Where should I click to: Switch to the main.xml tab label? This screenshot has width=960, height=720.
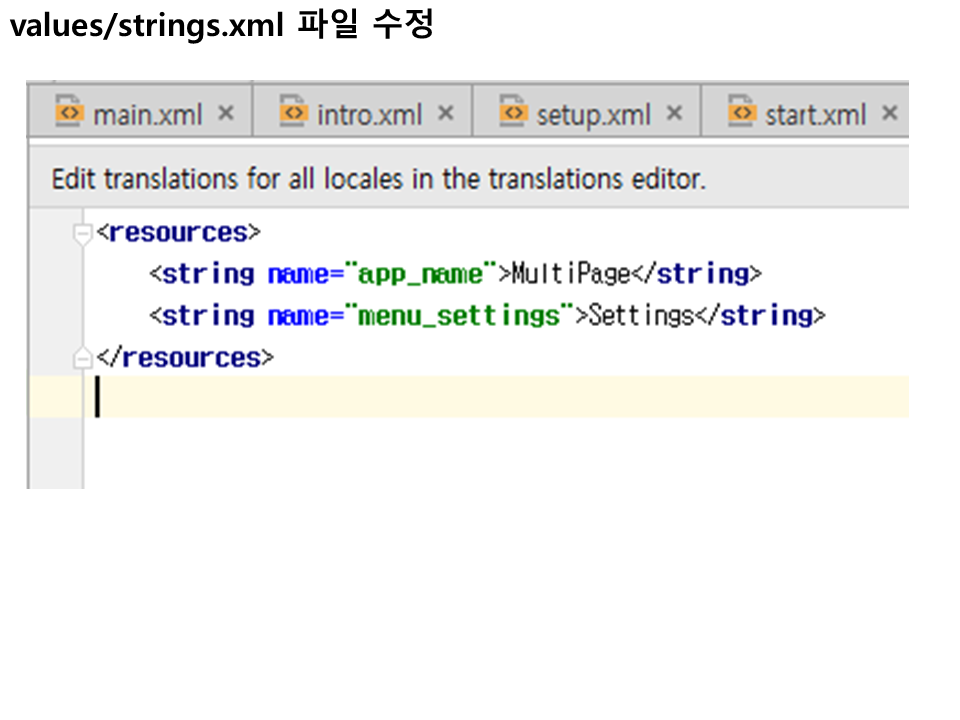point(147,115)
